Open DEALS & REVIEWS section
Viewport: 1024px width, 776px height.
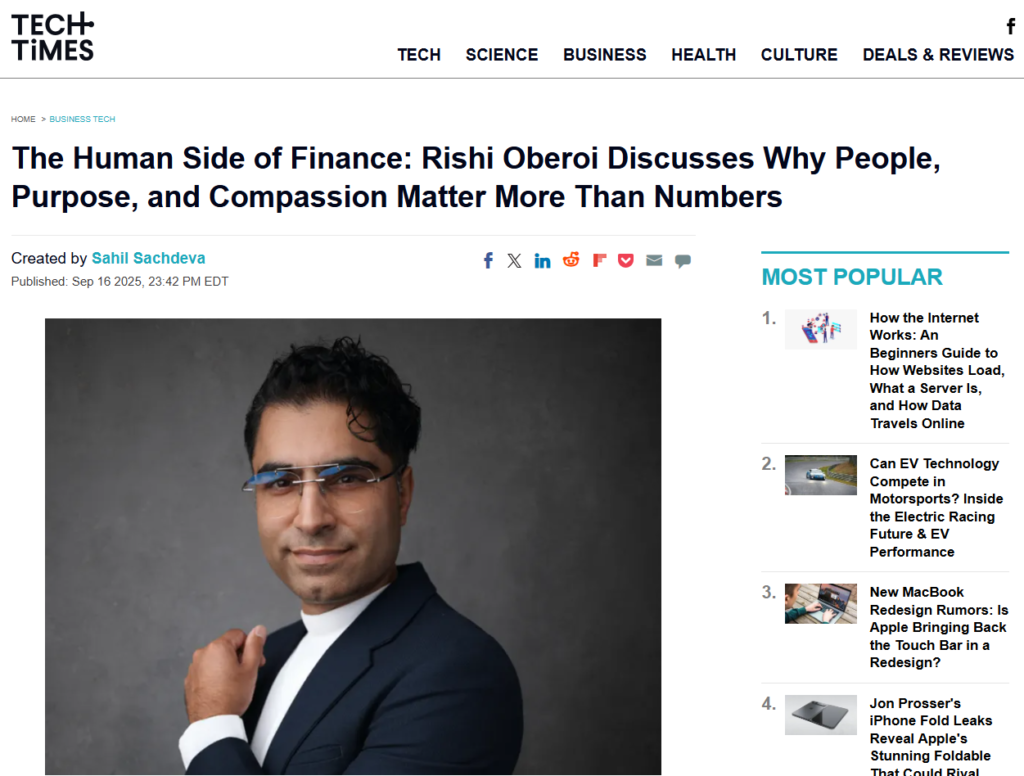coord(938,55)
